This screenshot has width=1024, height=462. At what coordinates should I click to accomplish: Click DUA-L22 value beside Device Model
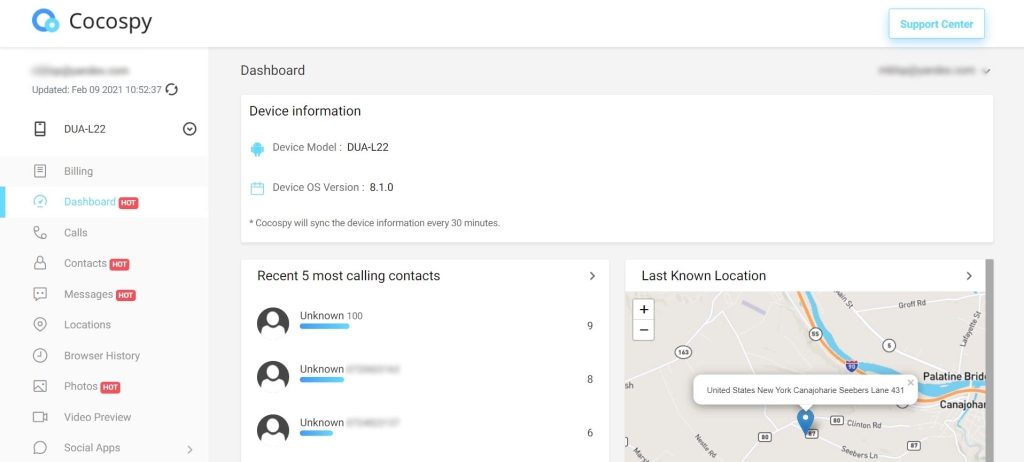(x=368, y=147)
